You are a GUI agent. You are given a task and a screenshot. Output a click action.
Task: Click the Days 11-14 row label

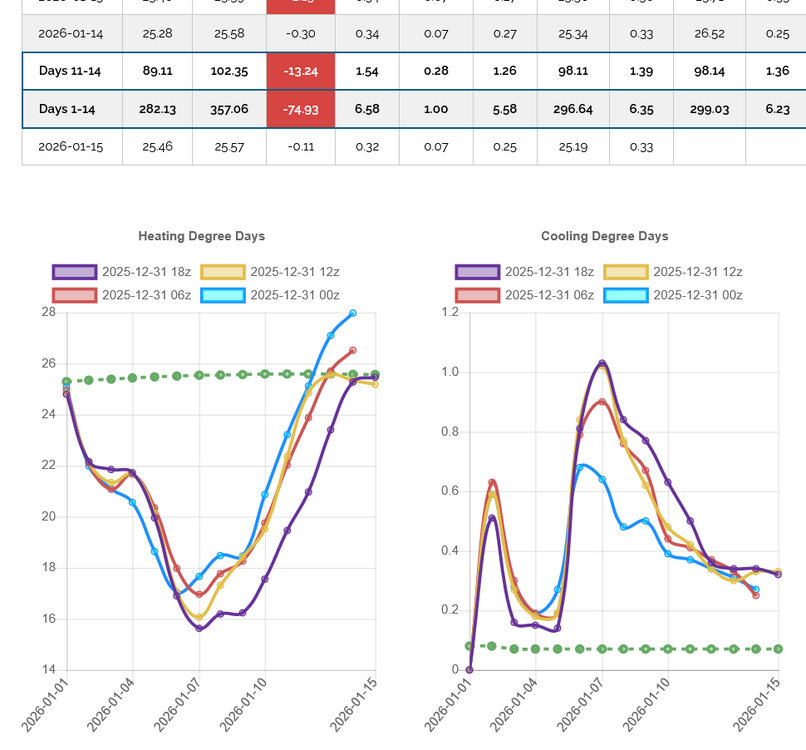70,72
